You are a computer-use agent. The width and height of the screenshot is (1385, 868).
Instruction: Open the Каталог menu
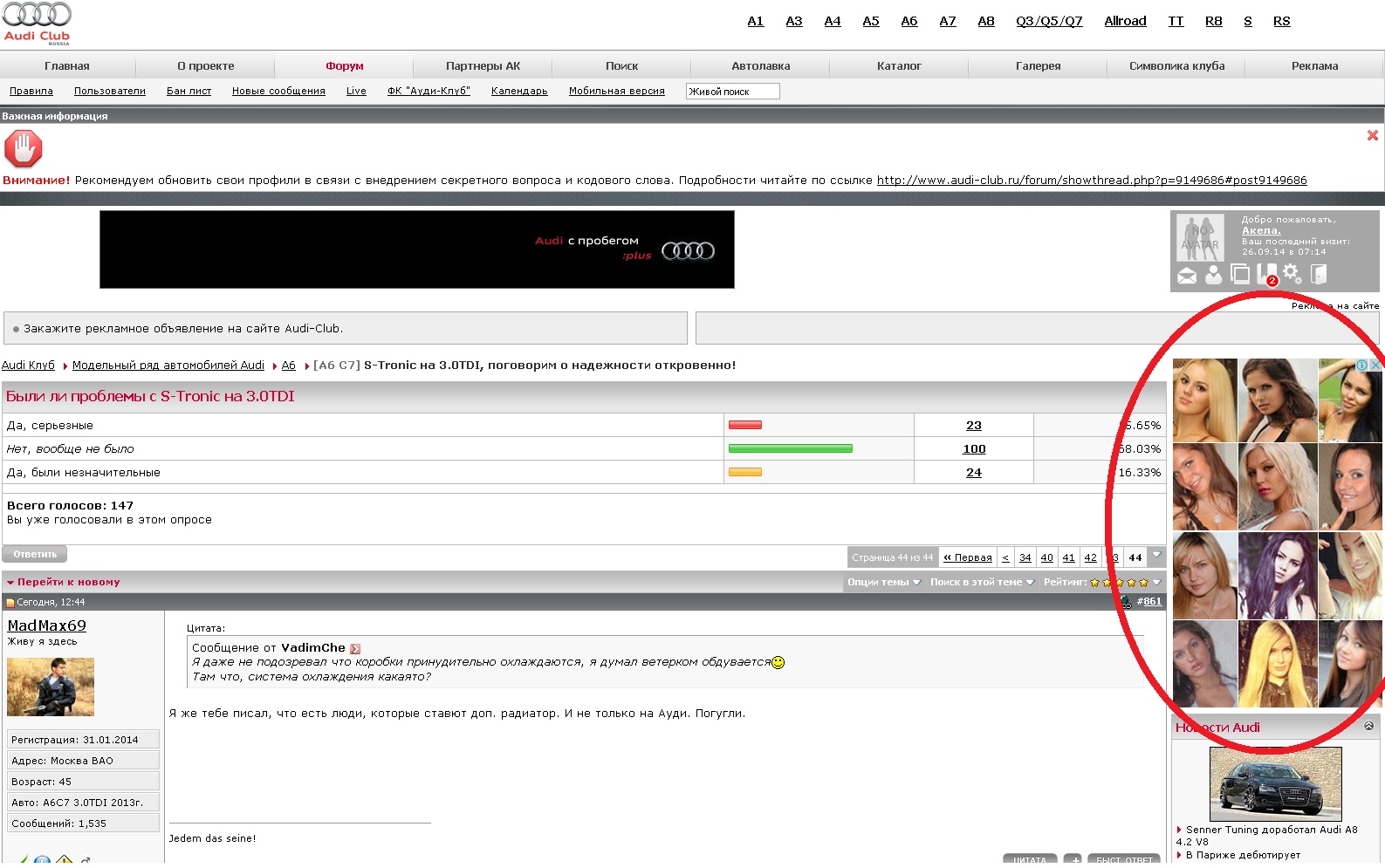coord(899,65)
